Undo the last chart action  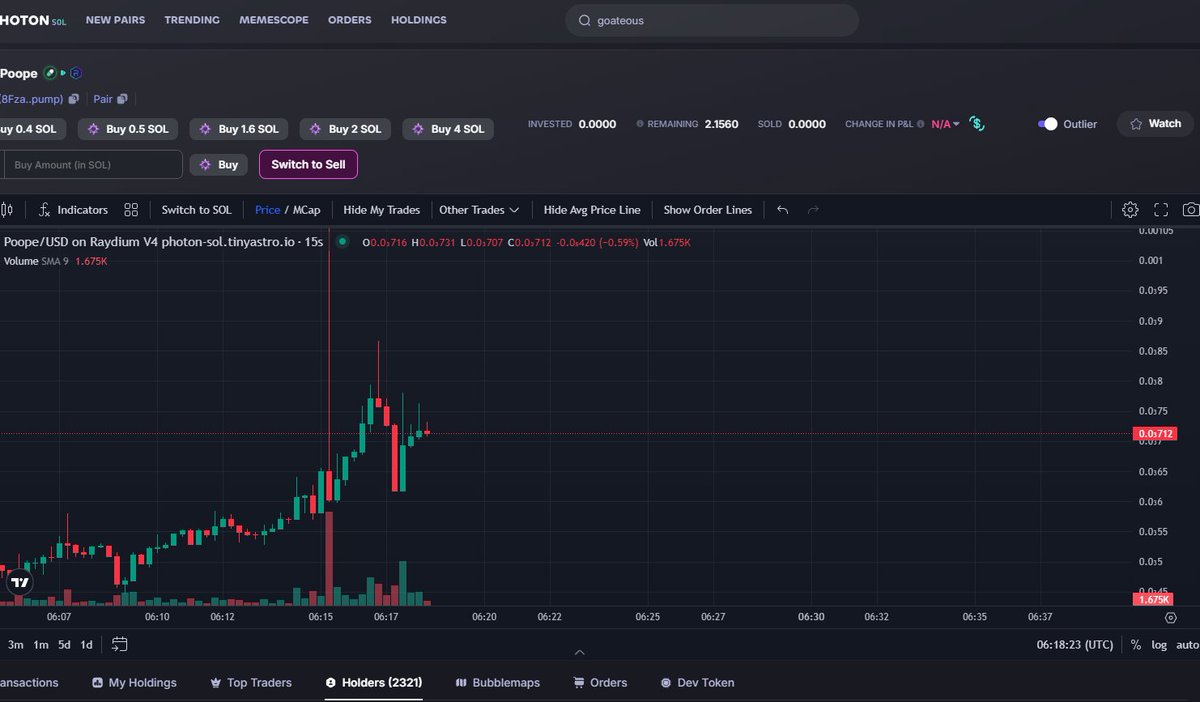pos(783,210)
